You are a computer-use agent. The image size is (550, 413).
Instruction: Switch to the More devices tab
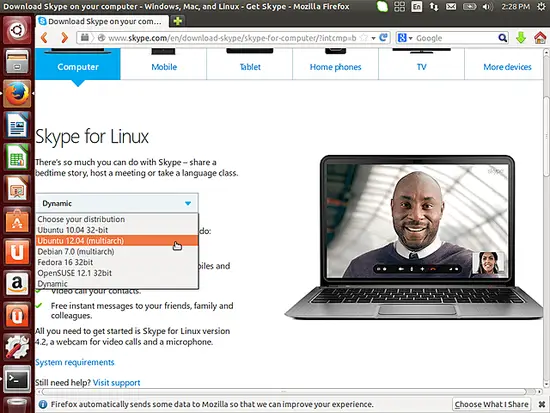[504, 64]
